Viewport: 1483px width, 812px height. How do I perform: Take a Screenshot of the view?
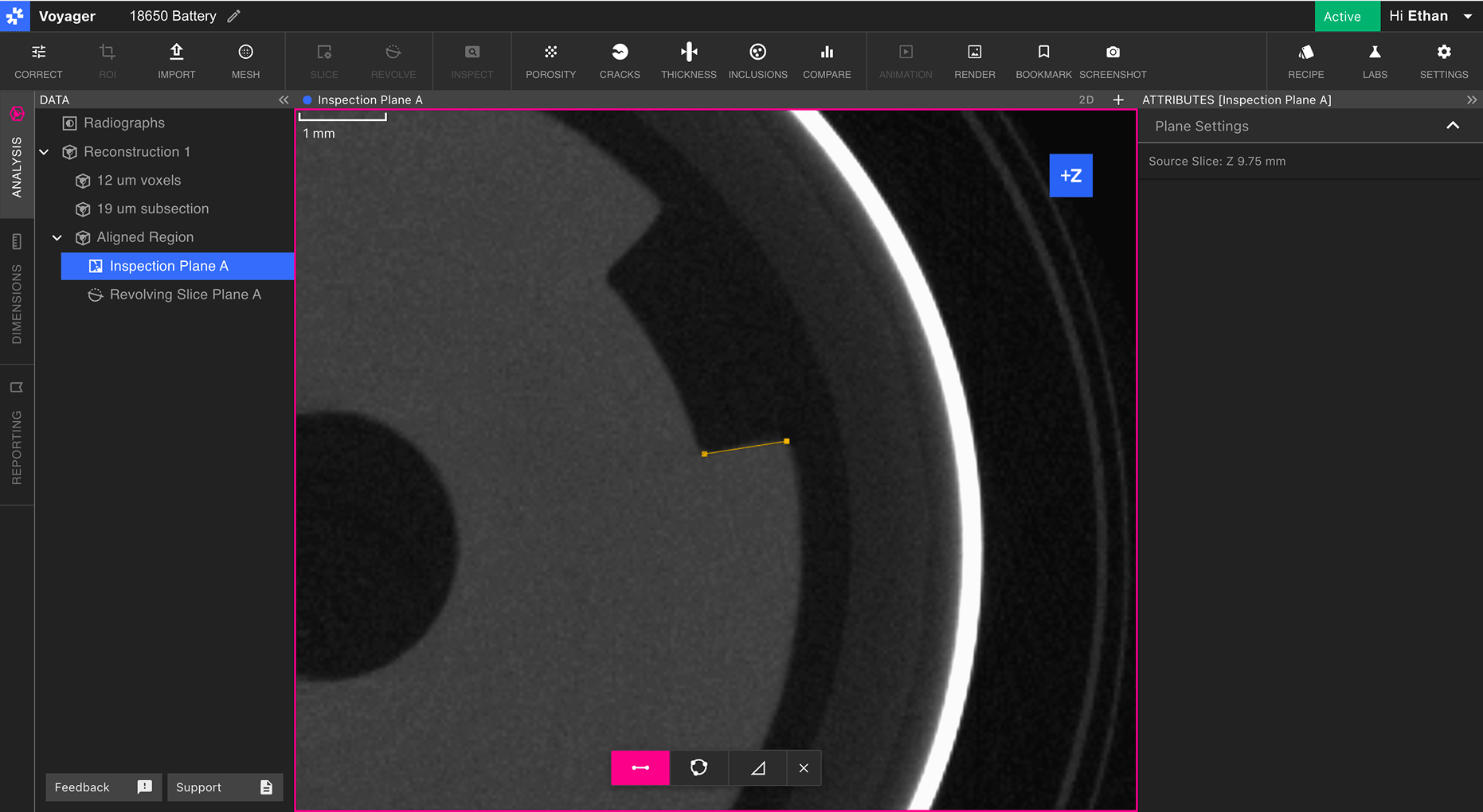1113,61
